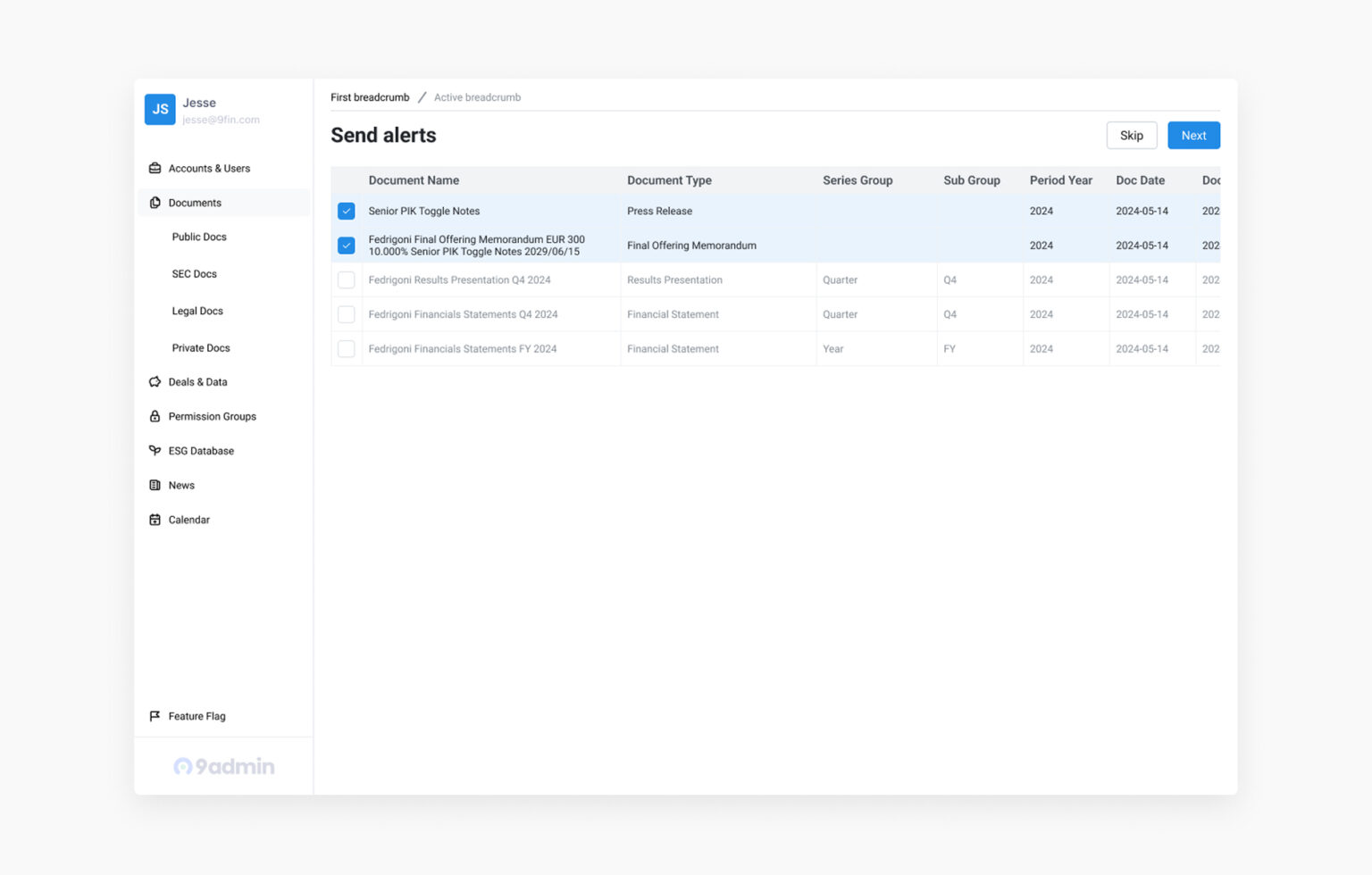Click the Permission Groups lock icon
Image resolution: width=1372 pixels, height=875 pixels.
click(x=155, y=416)
